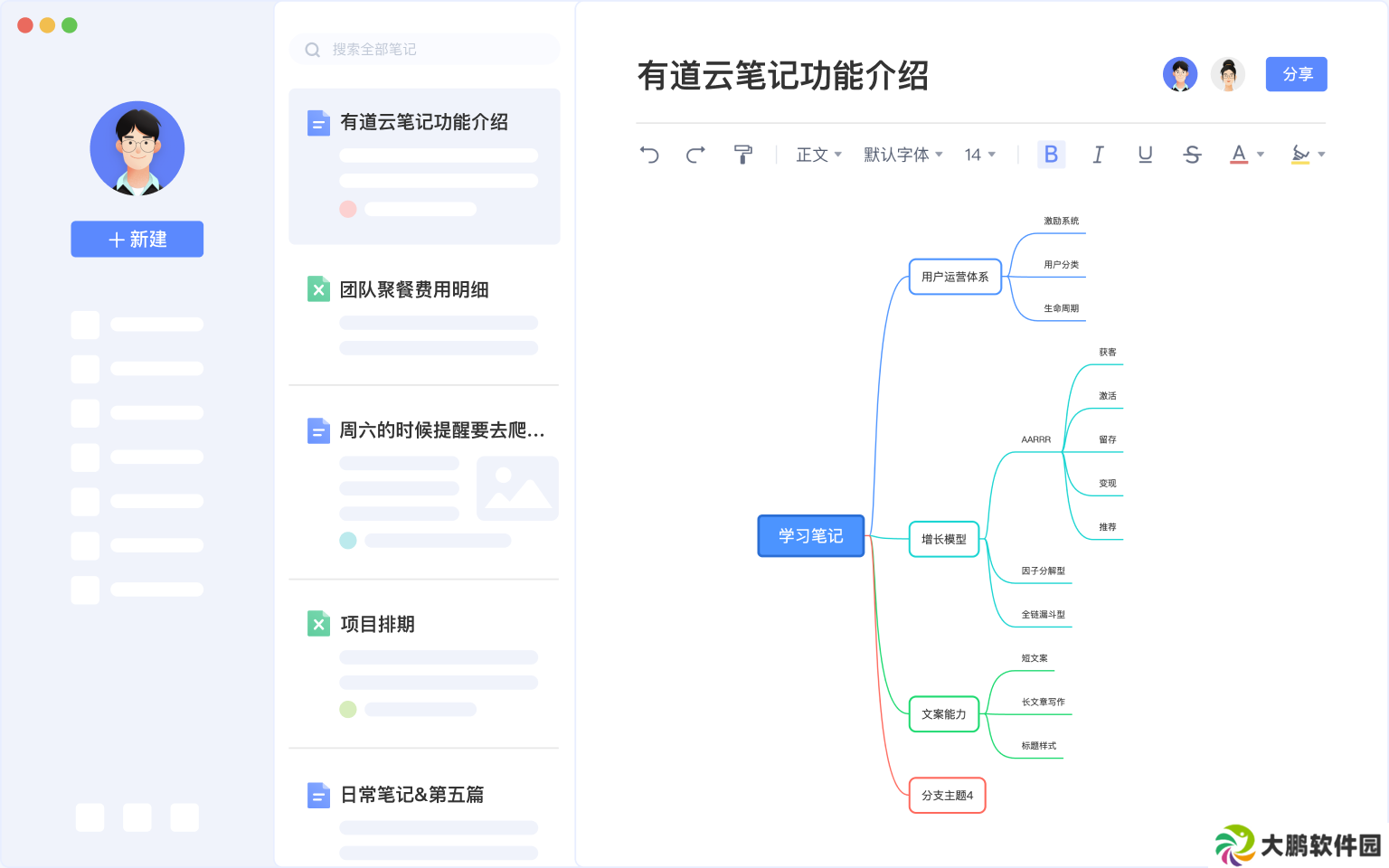Click the 搜索全部笔记 search field
Screen dimensions: 1389x868
pyautogui.click(x=424, y=49)
